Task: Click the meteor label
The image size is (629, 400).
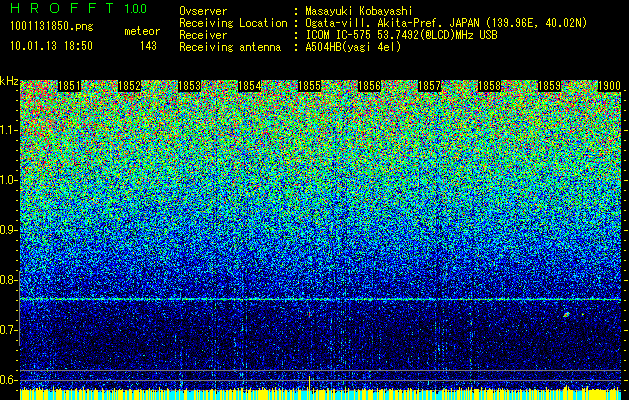Action: (x=142, y=31)
